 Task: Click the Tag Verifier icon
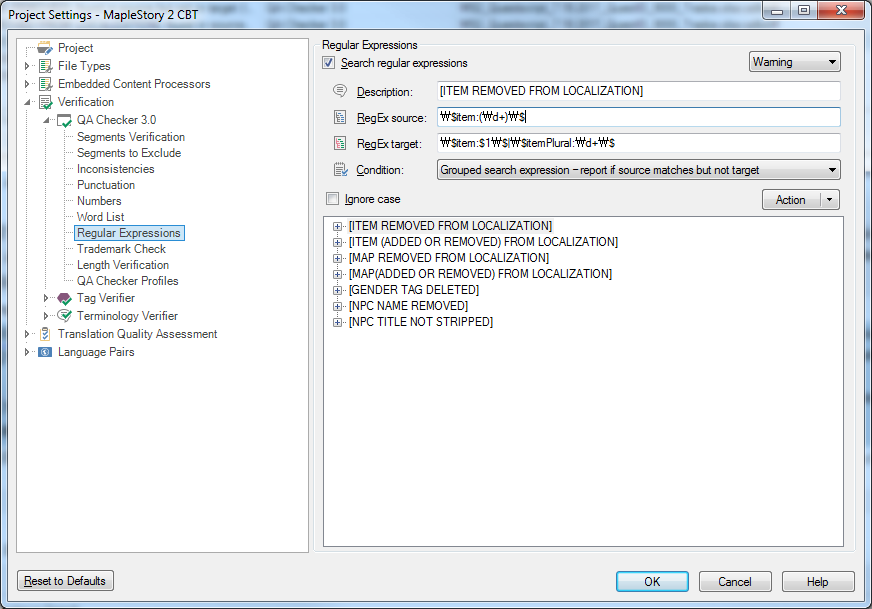click(x=65, y=299)
